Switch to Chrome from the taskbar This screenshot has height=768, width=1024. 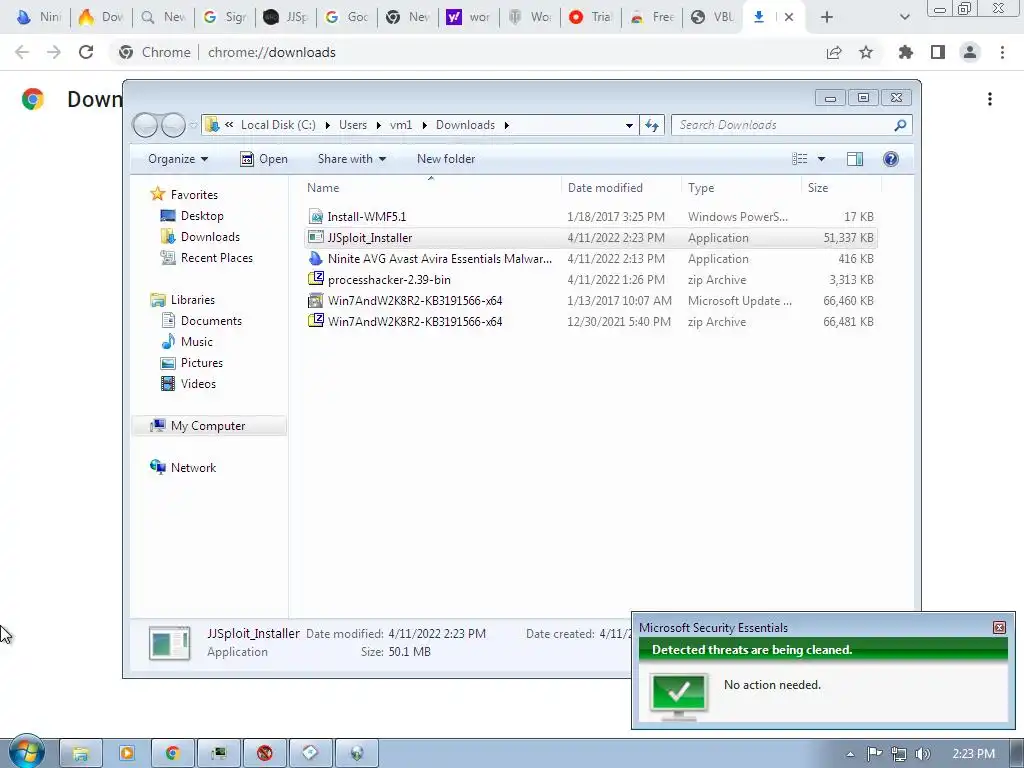[x=172, y=753]
